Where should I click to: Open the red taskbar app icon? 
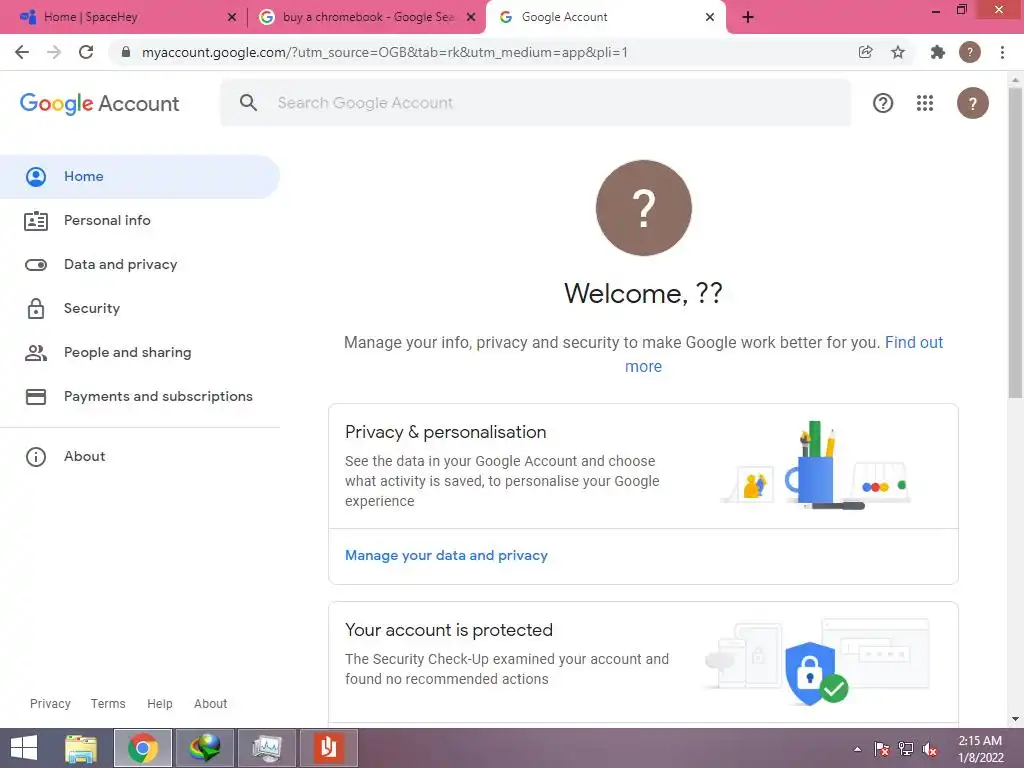(328, 748)
